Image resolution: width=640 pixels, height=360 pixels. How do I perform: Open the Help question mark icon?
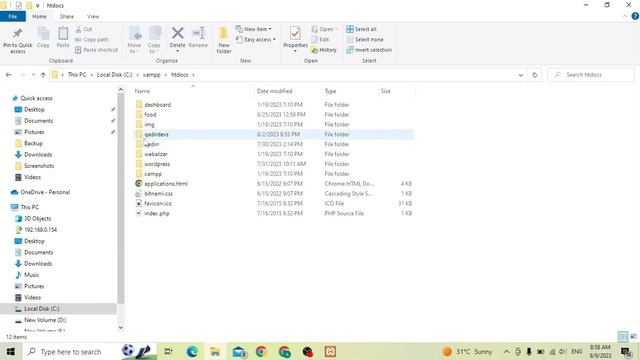point(635,16)
